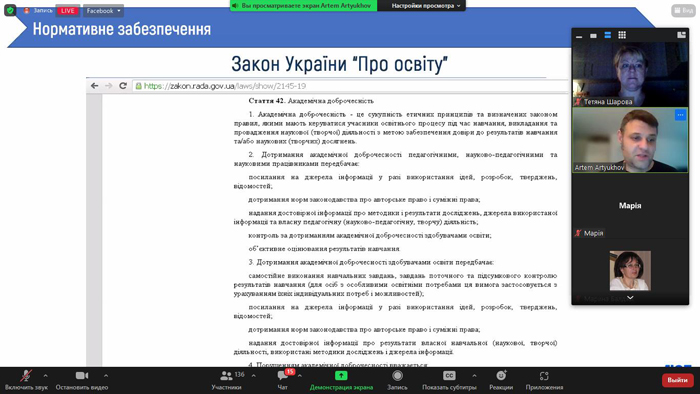
Task: Select the profile photo participant tile
Action: 630,270
